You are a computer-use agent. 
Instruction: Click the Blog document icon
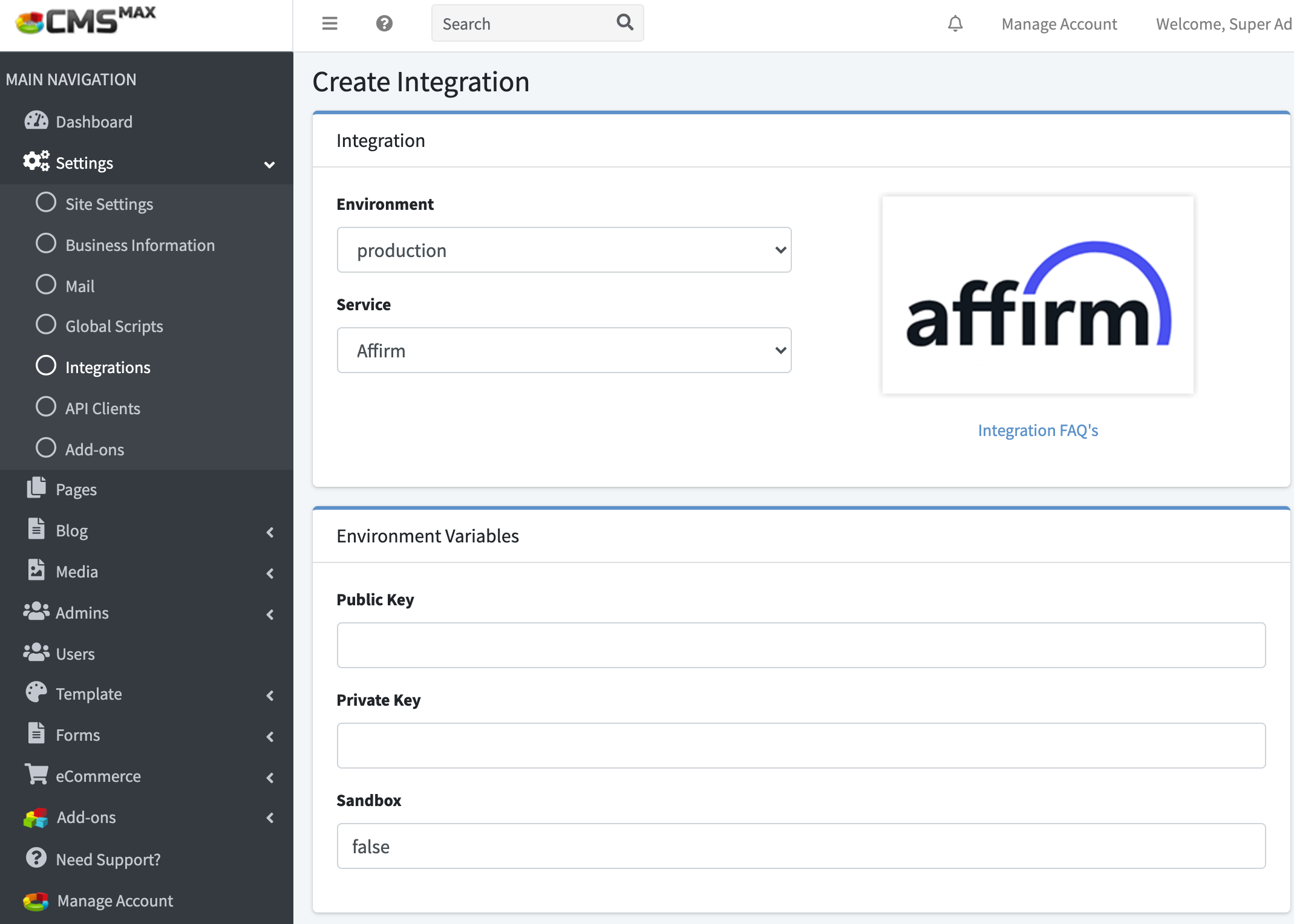(x=36, y=529)
